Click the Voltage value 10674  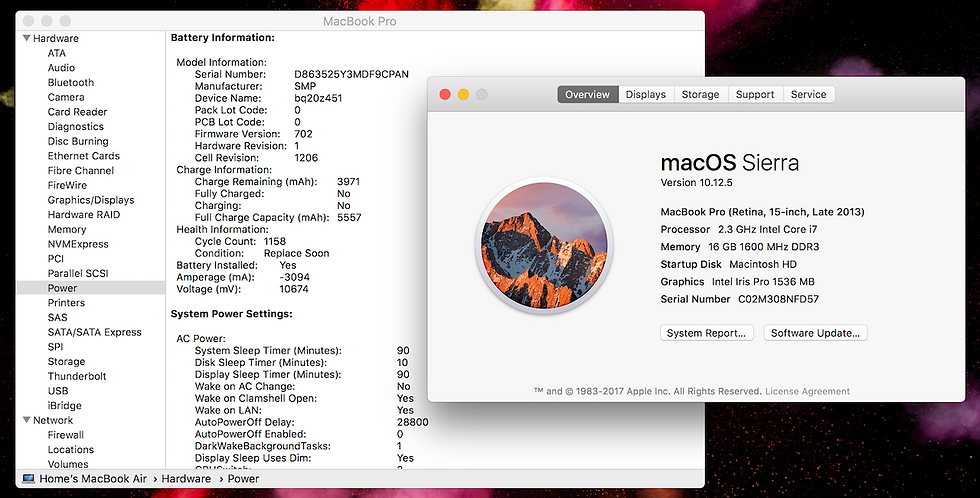[x=294, y=289]
